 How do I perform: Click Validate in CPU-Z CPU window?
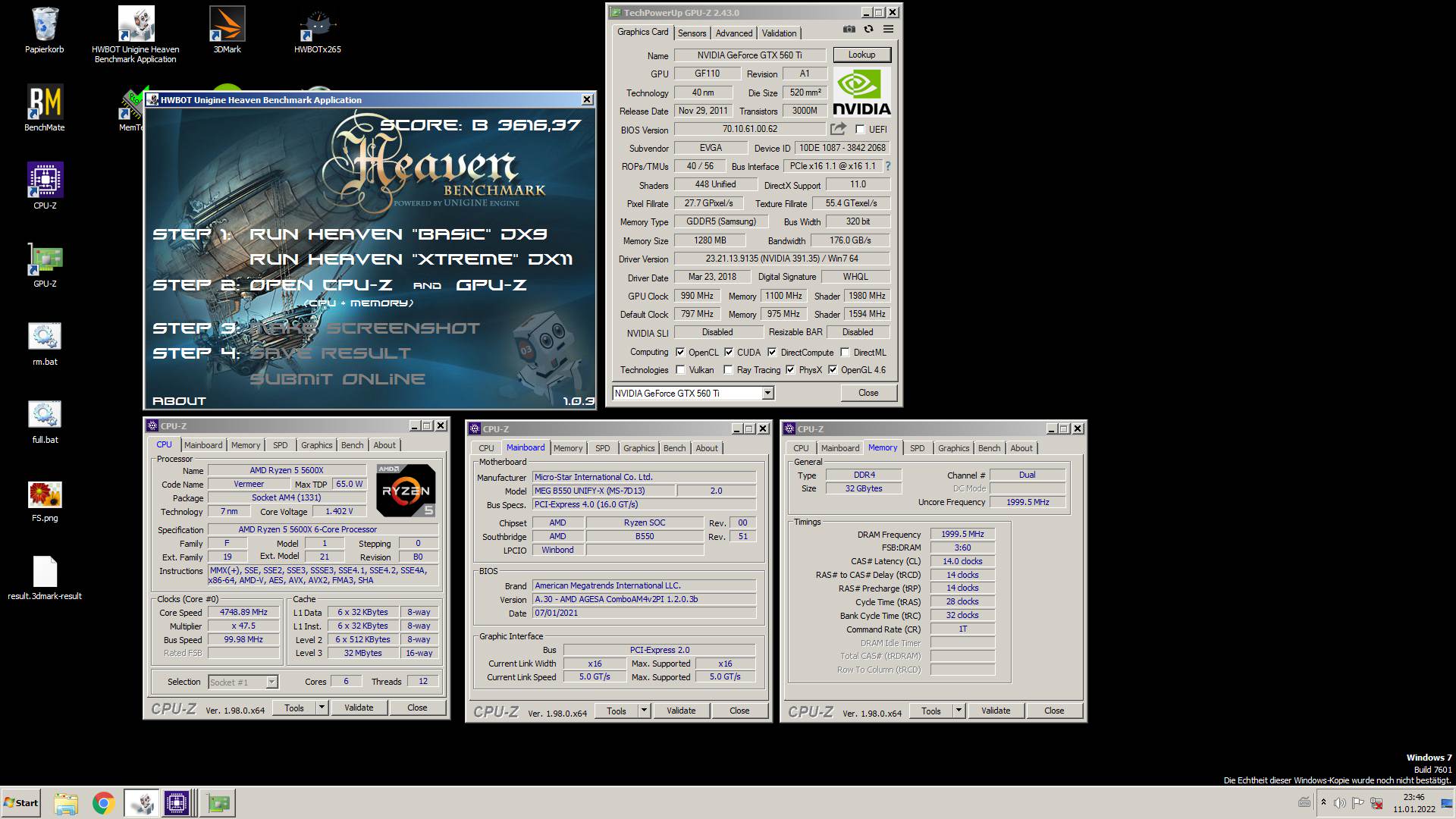(359, 708)
